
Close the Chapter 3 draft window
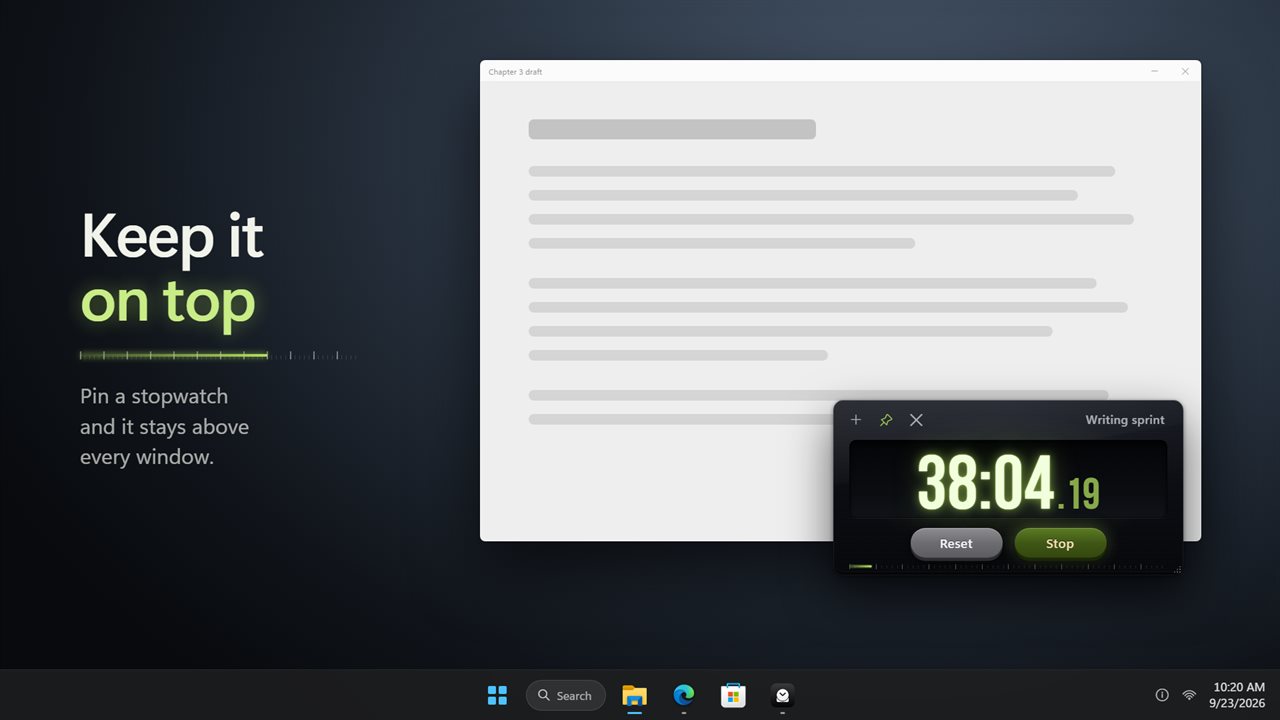[x=1185, y=71]
